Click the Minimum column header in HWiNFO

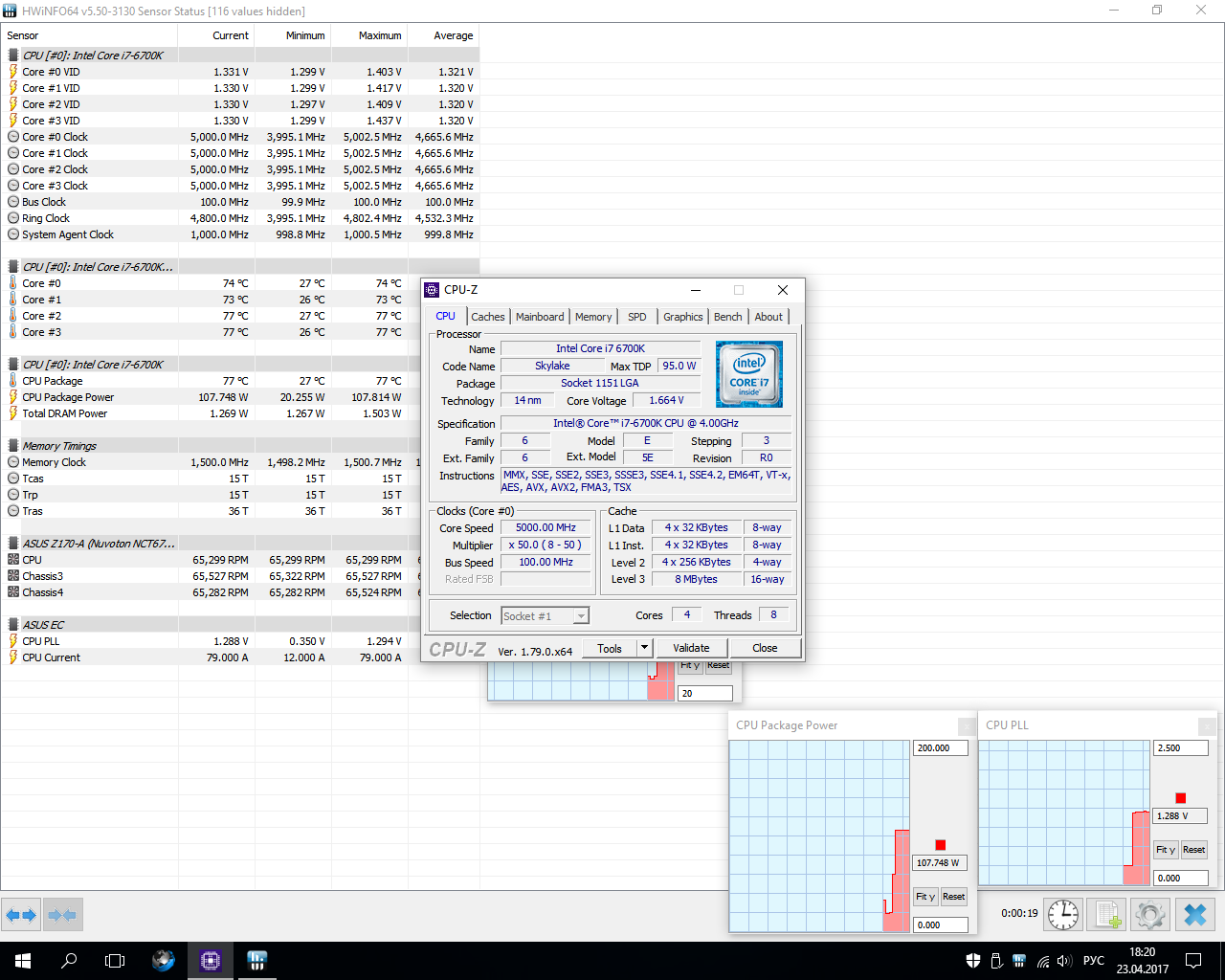tap(294, 35)
